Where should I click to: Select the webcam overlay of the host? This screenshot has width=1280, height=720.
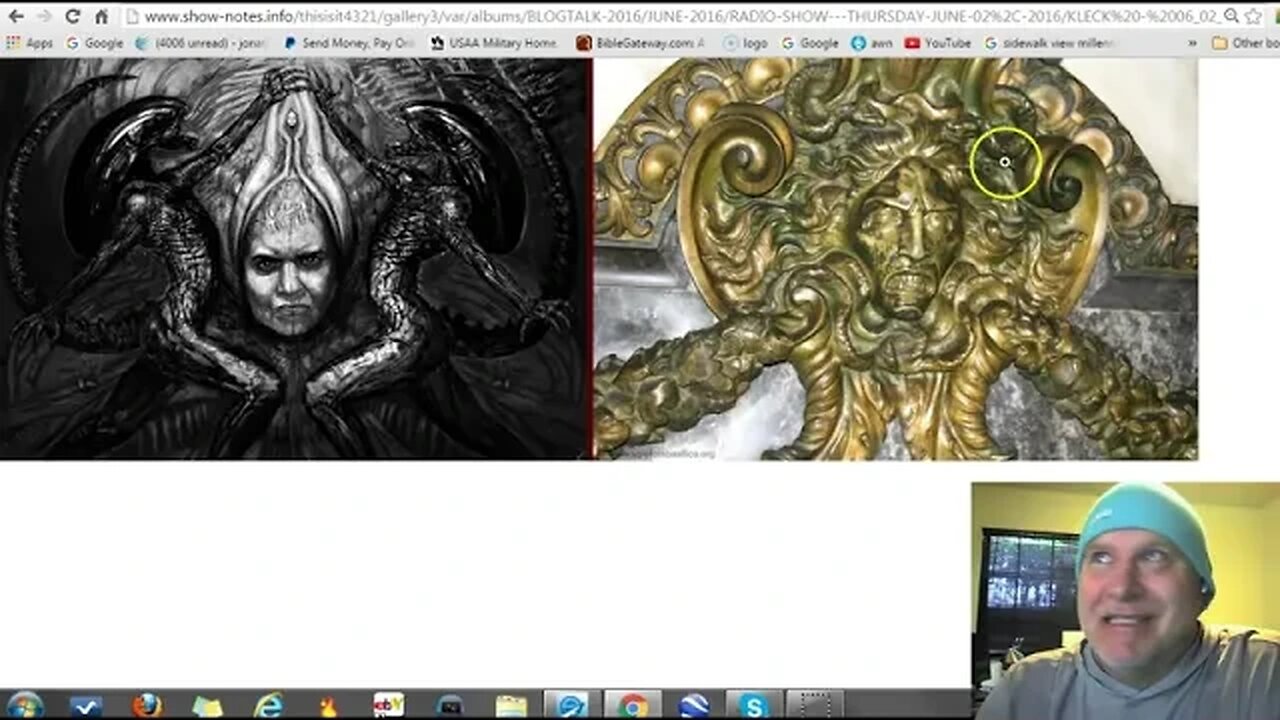pos(1125,601)
